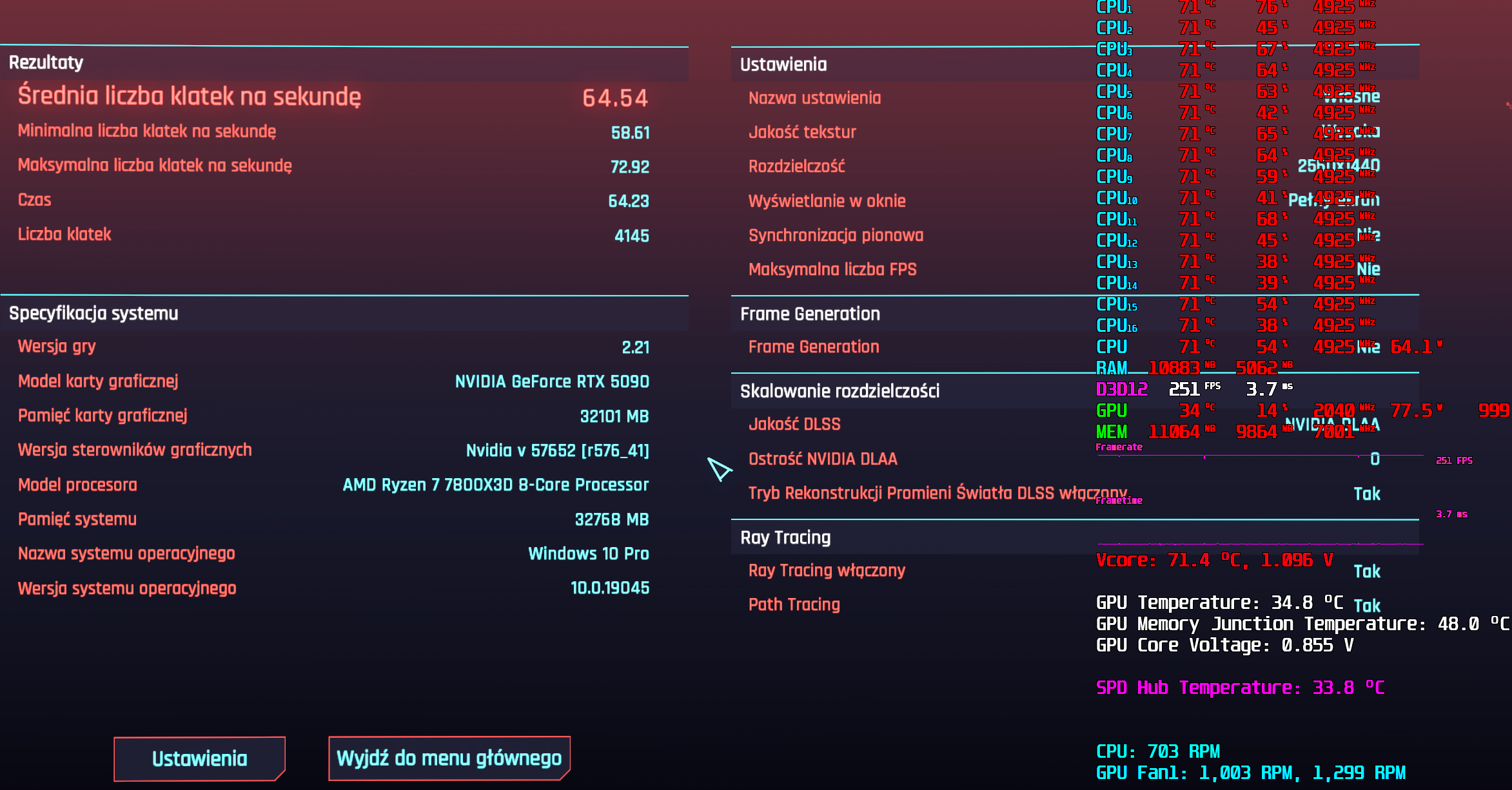Click the Maksymalna liczba klatek value 72.92
The height and width of the screenshot is (790, 1512).
coord(629,167)
